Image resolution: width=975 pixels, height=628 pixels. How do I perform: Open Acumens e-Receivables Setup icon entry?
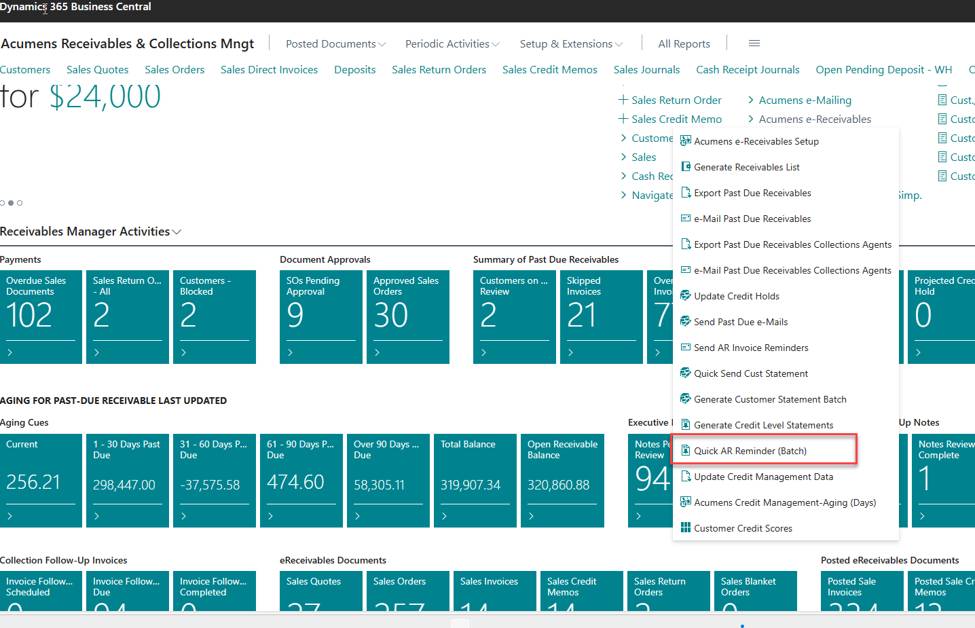click(x=685, y=141)
